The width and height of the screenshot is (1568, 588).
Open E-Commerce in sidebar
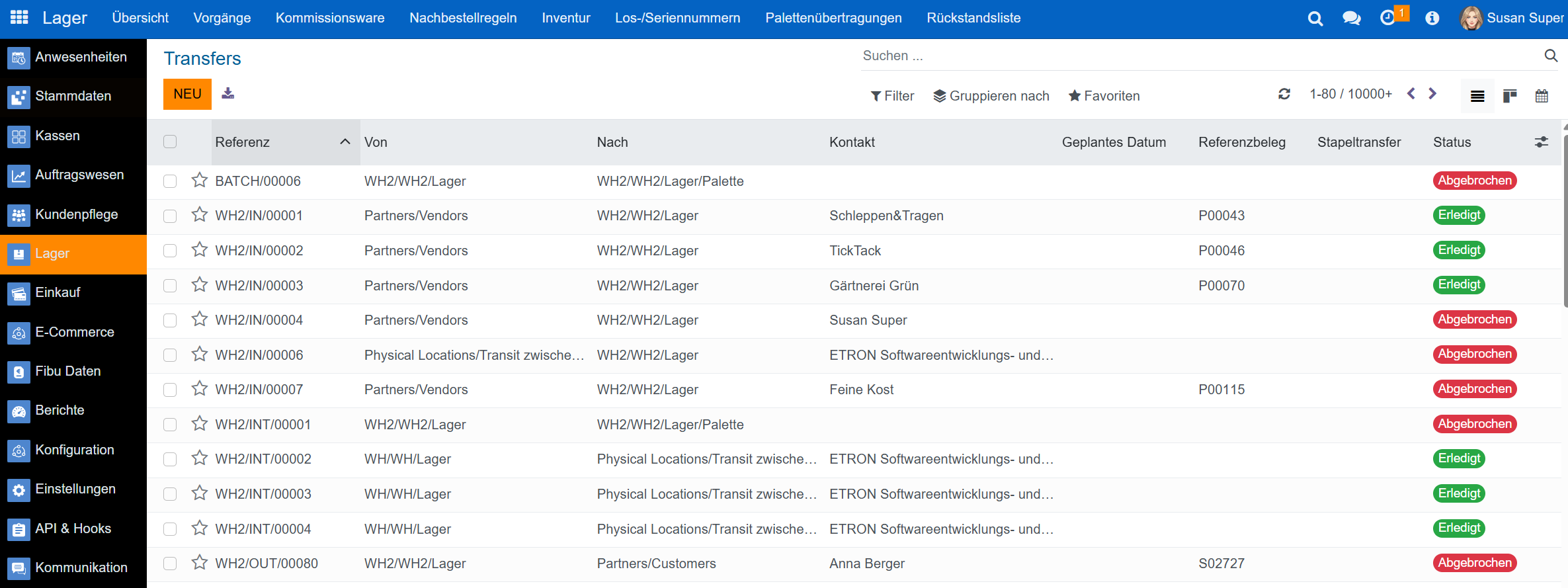click(x=73, y=333)
